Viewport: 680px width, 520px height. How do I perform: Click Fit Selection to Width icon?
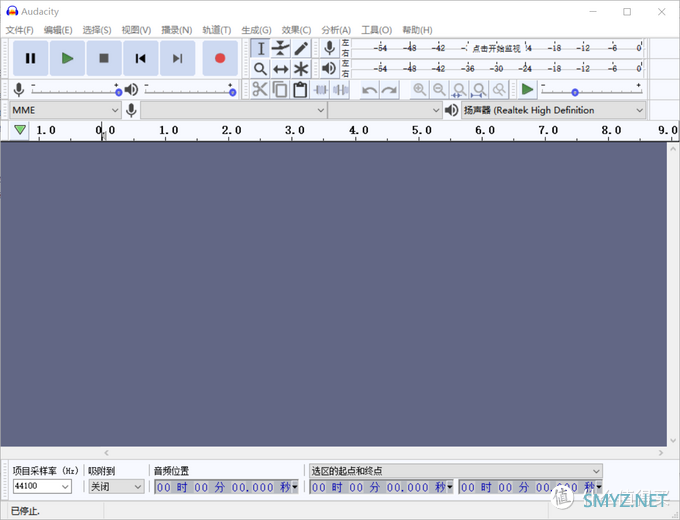pyautogui.click(x=459, y=90)
